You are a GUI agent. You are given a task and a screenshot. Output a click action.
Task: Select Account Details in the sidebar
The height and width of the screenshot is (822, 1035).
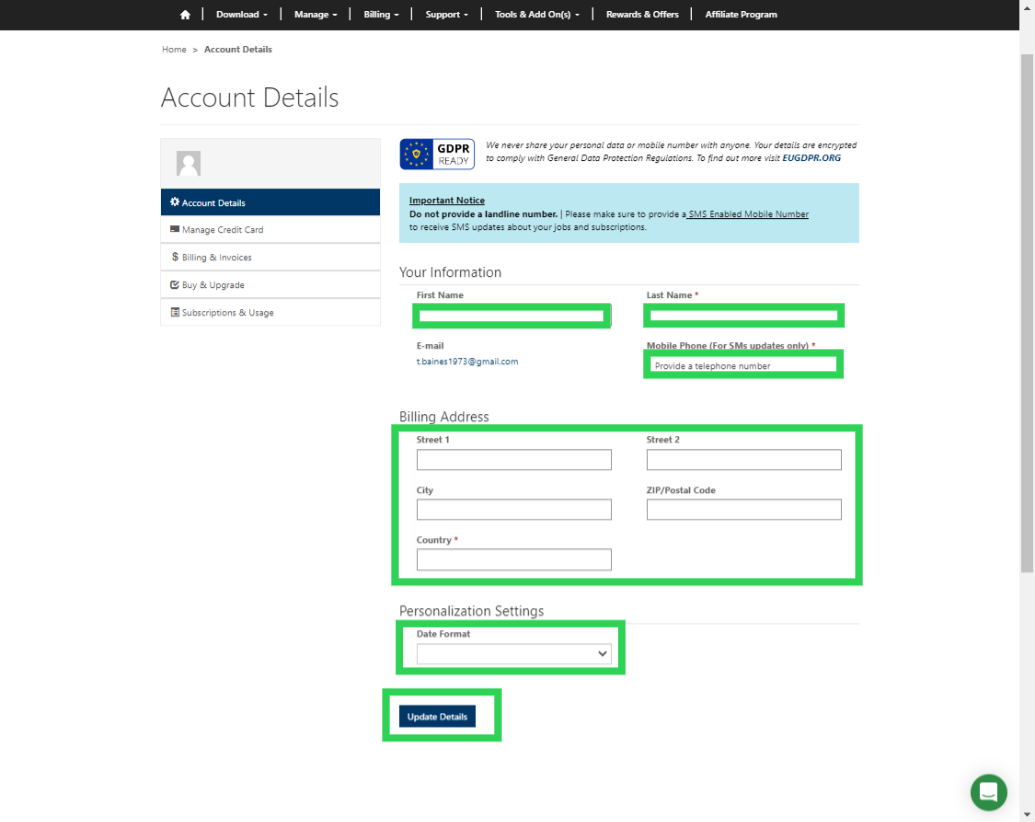pyautogui.click(x=270, y=202)
